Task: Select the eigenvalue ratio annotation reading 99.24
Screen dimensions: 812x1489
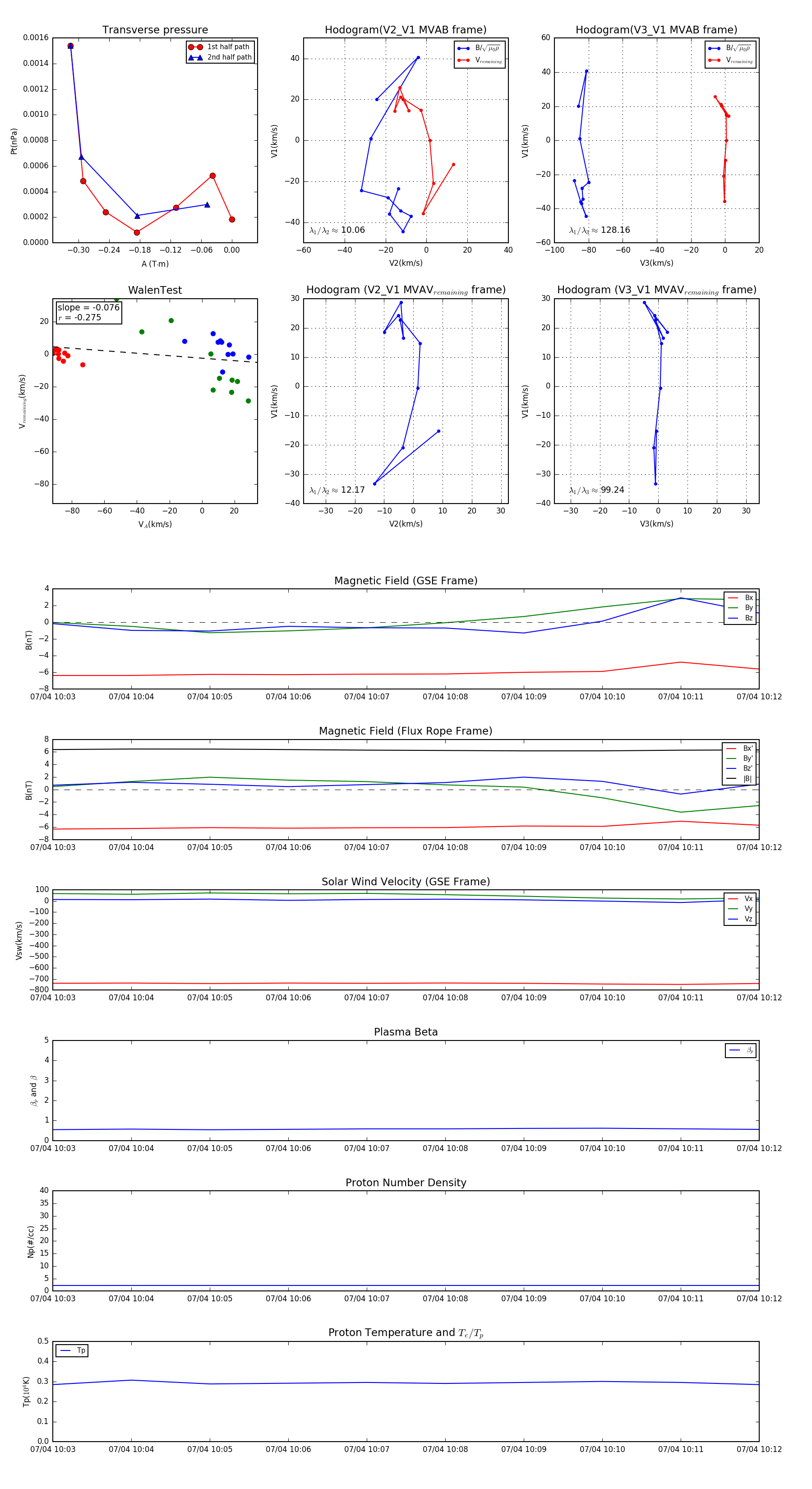Action: tap(596, 490)
